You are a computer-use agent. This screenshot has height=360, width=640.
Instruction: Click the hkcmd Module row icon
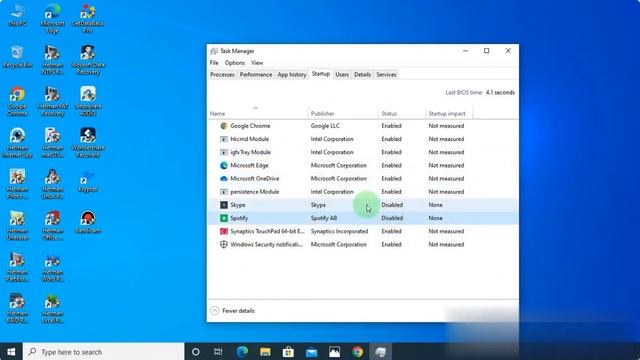224,139
